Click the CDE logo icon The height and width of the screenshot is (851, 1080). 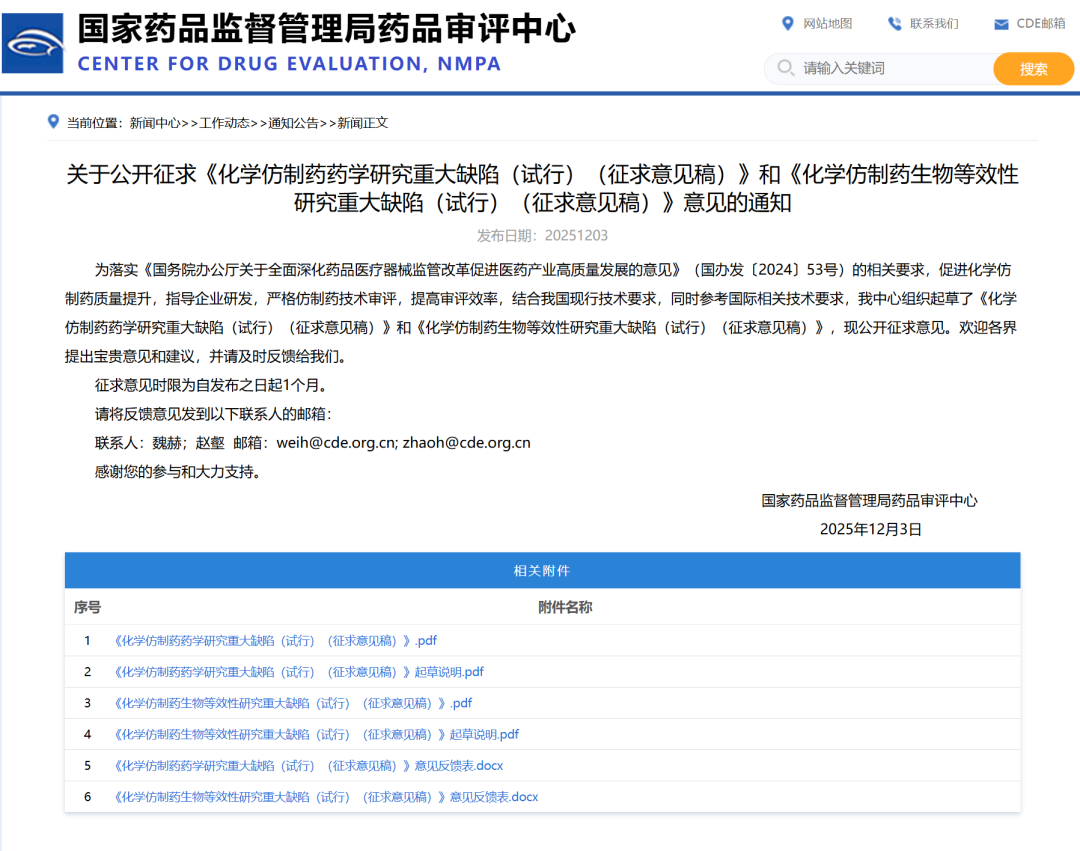[x=33, y=41]
